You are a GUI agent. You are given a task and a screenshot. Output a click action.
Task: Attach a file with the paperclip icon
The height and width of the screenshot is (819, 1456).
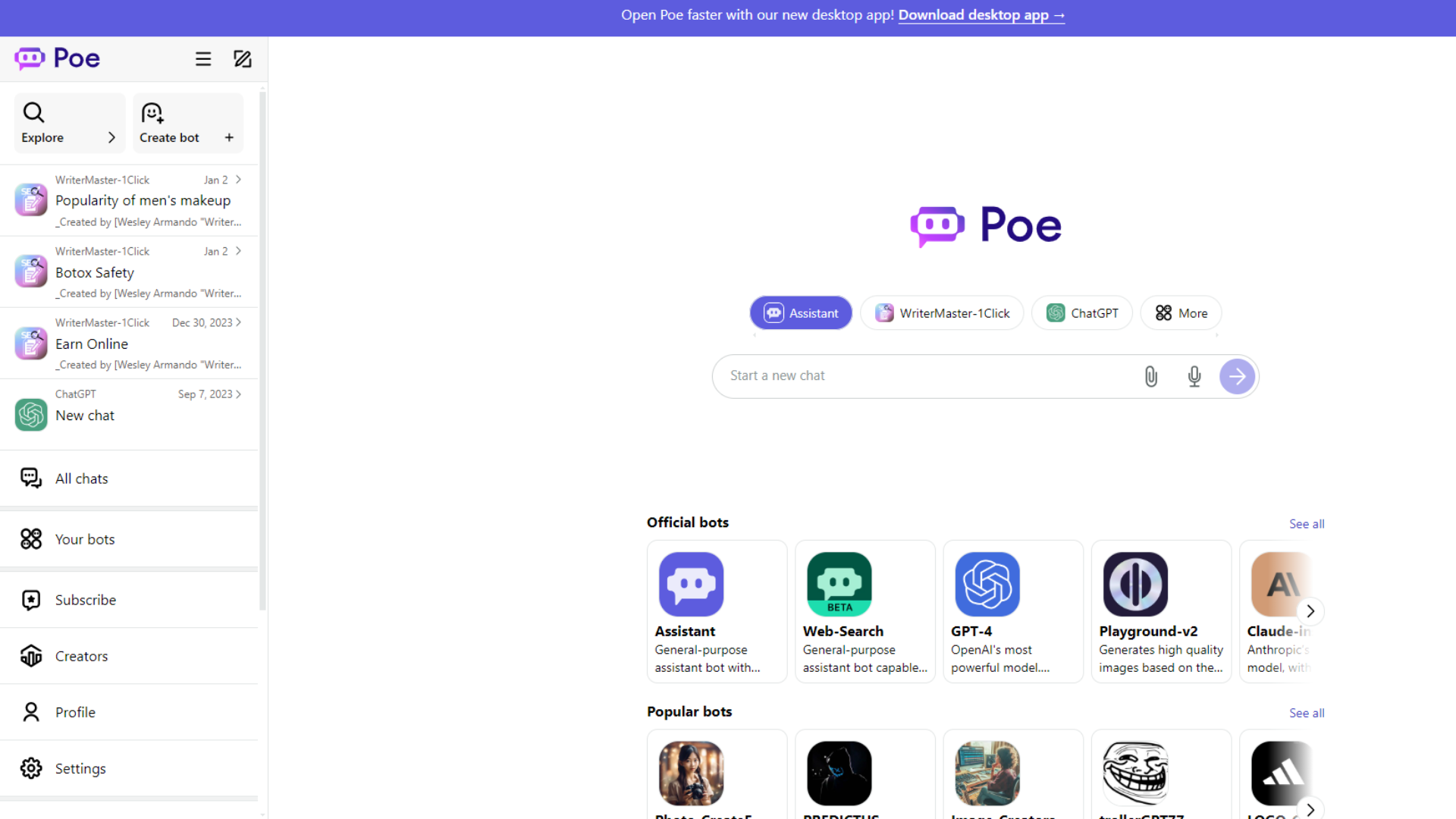click(1150, 376)
